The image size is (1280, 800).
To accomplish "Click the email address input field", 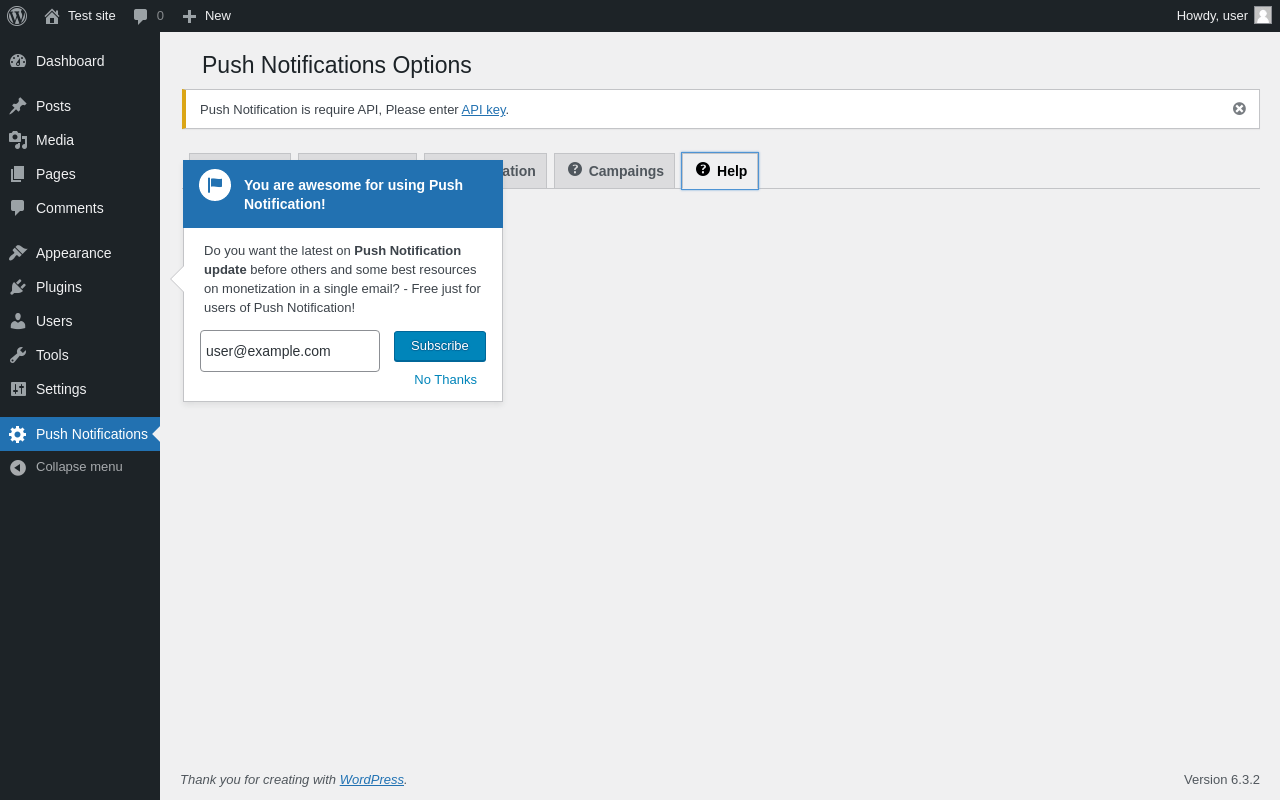I will (290, 351).
